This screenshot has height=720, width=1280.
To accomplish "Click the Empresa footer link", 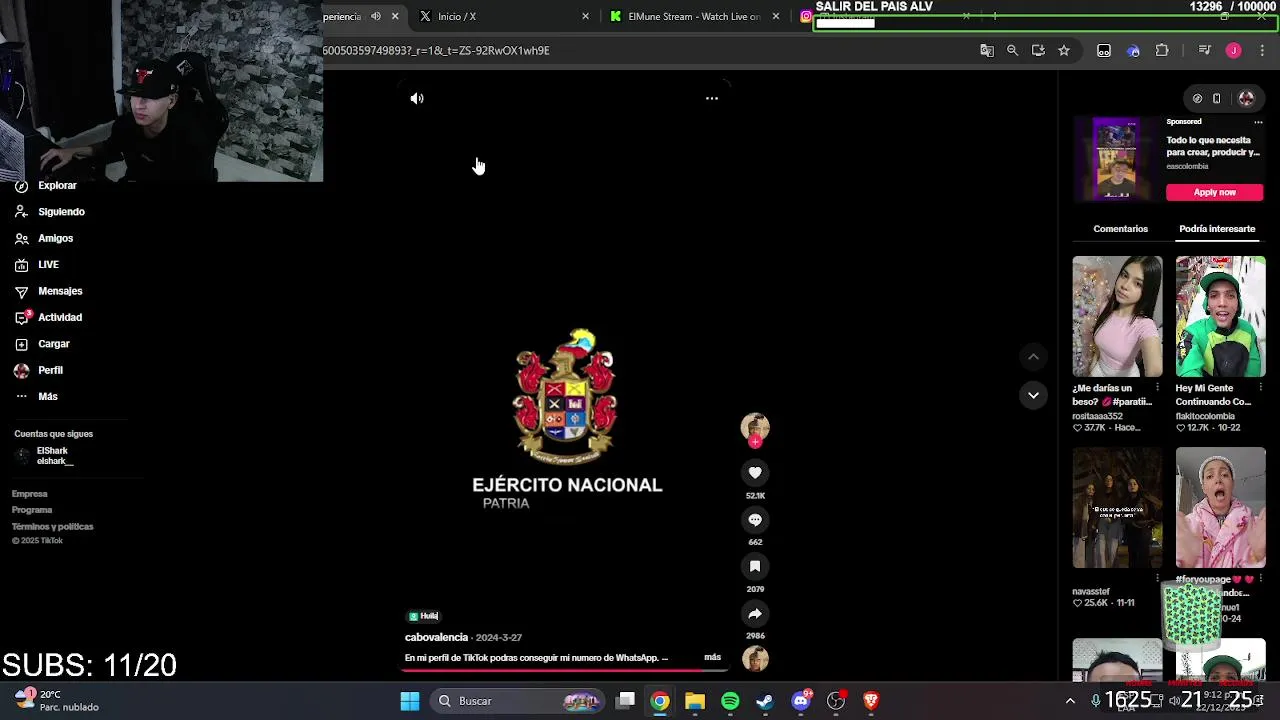I will pos(30,494).
